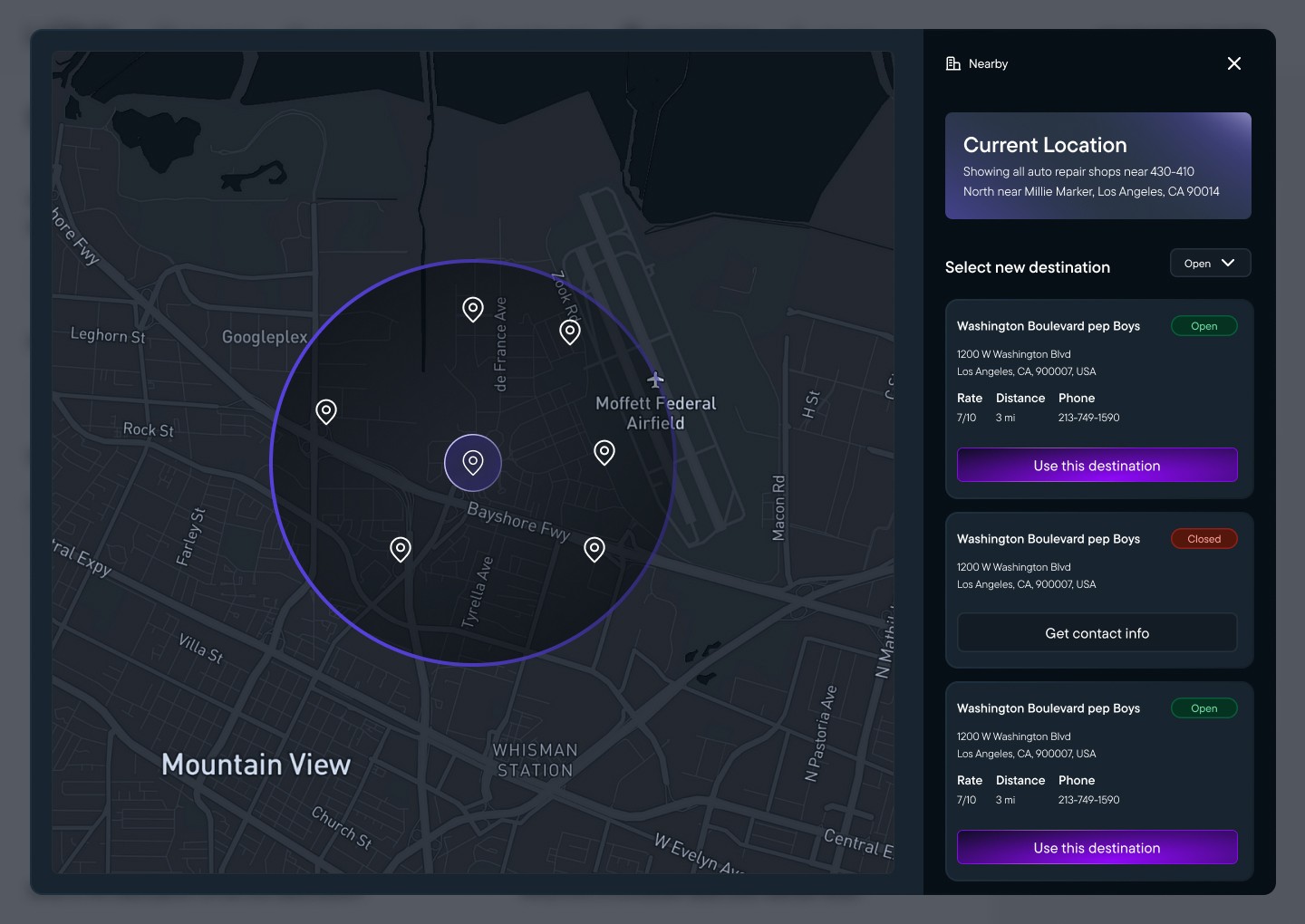
Task: Click the airport plane icon
Action: click(655, 379)
